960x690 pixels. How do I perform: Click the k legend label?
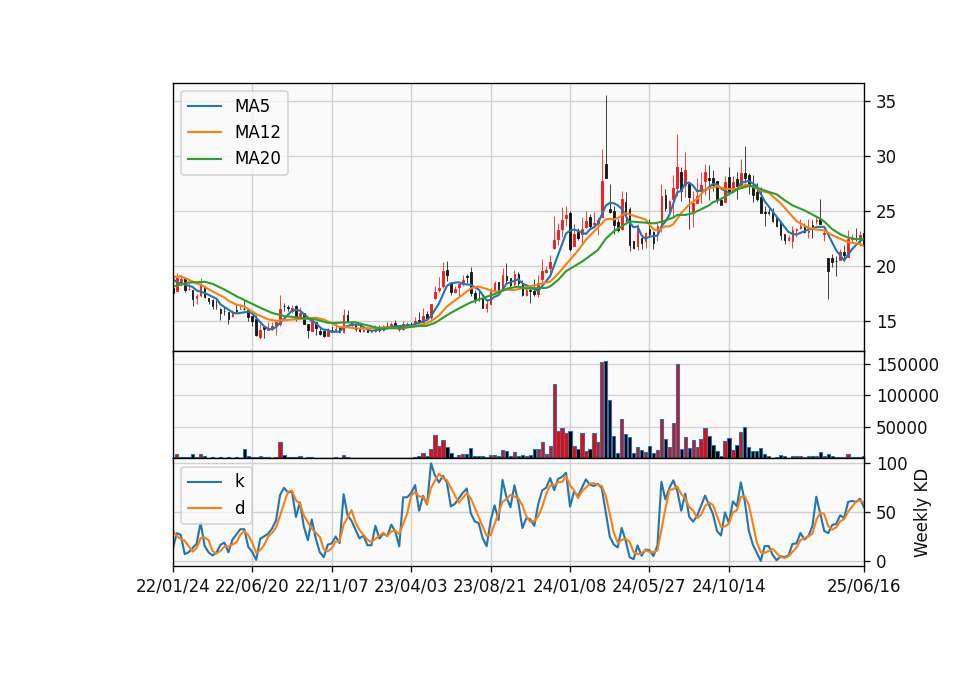(239, 481)
